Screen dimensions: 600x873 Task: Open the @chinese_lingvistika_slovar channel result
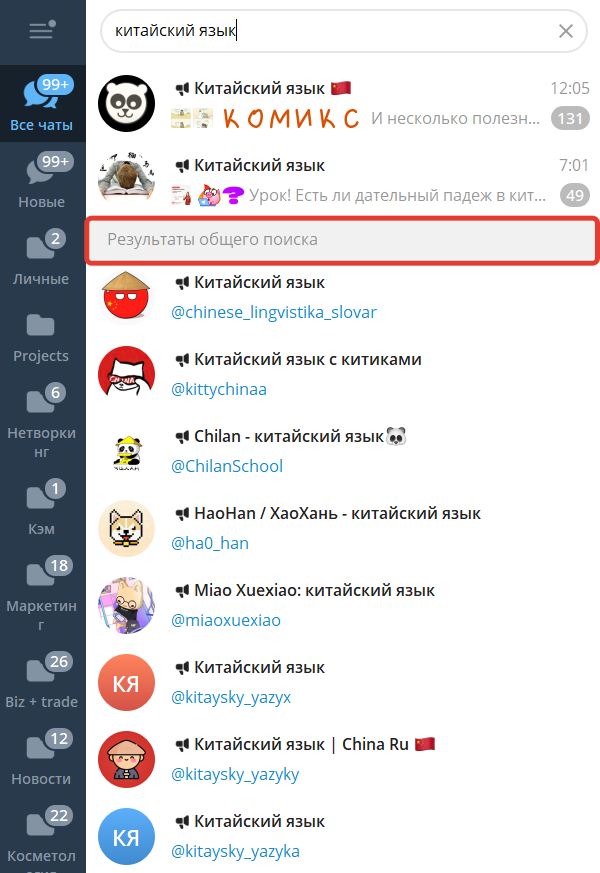pos(343,297)
